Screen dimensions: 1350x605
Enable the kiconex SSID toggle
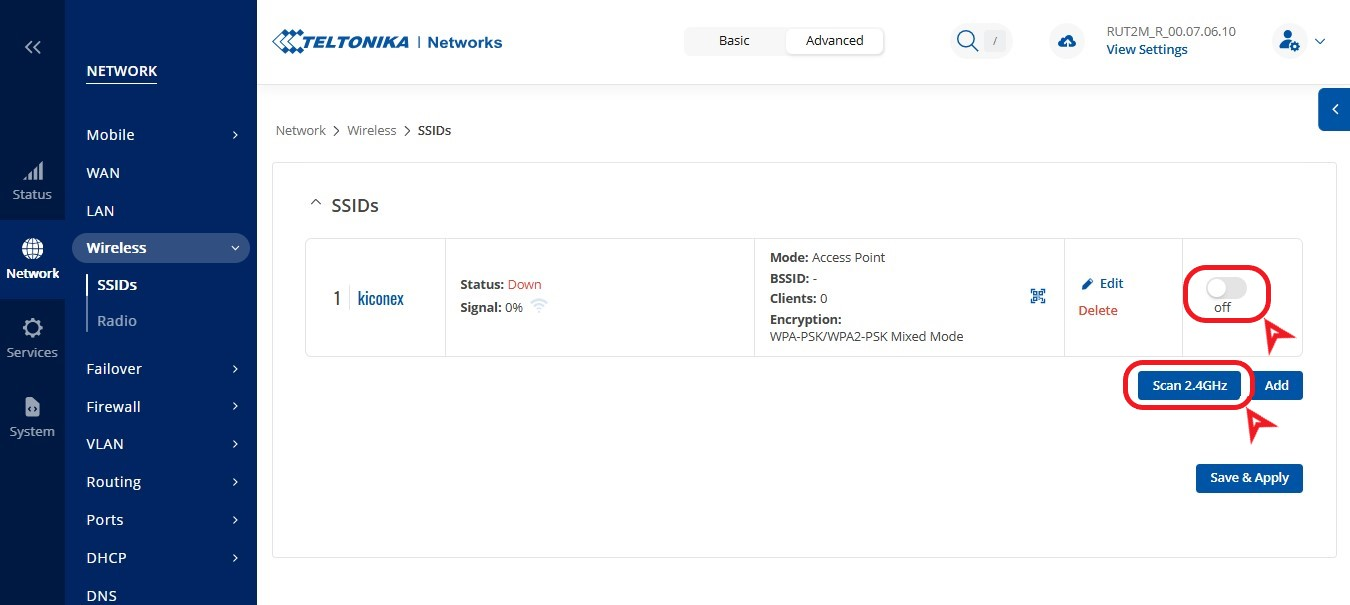[1225, 288]
